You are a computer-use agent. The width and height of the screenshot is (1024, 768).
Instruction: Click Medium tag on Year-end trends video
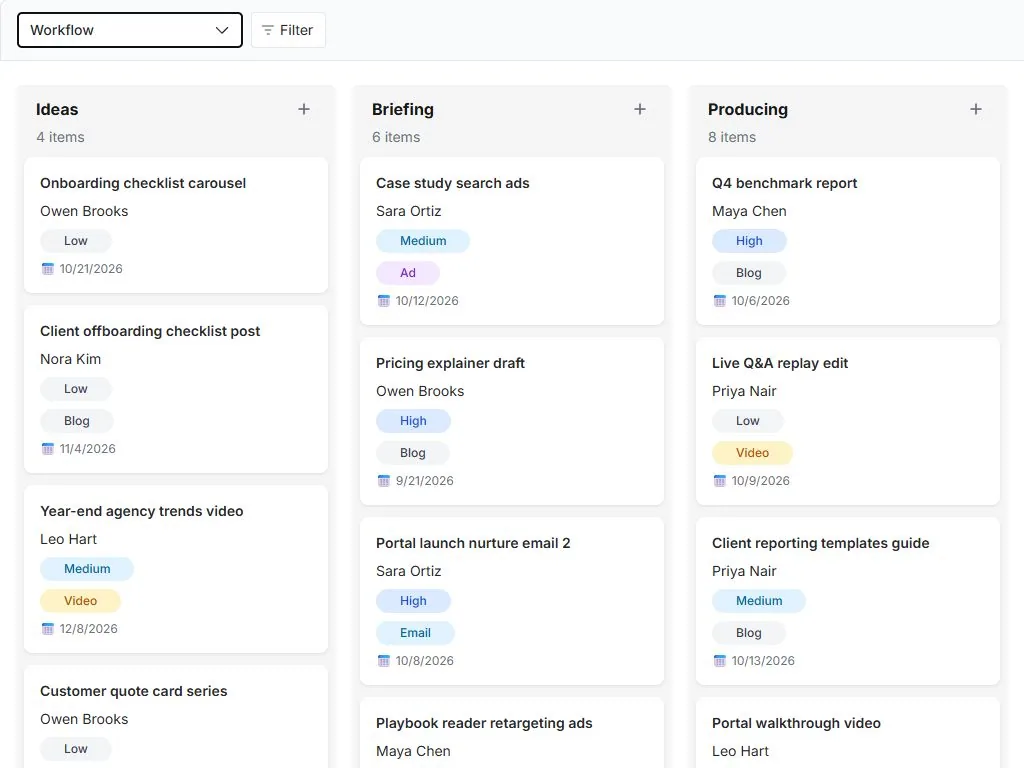pos(87,569)
